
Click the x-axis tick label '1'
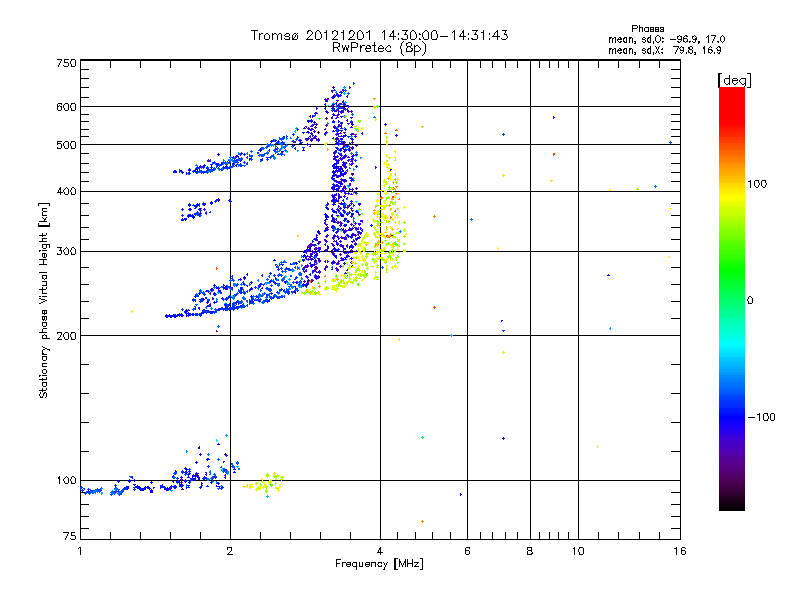[x=80, y=551]
